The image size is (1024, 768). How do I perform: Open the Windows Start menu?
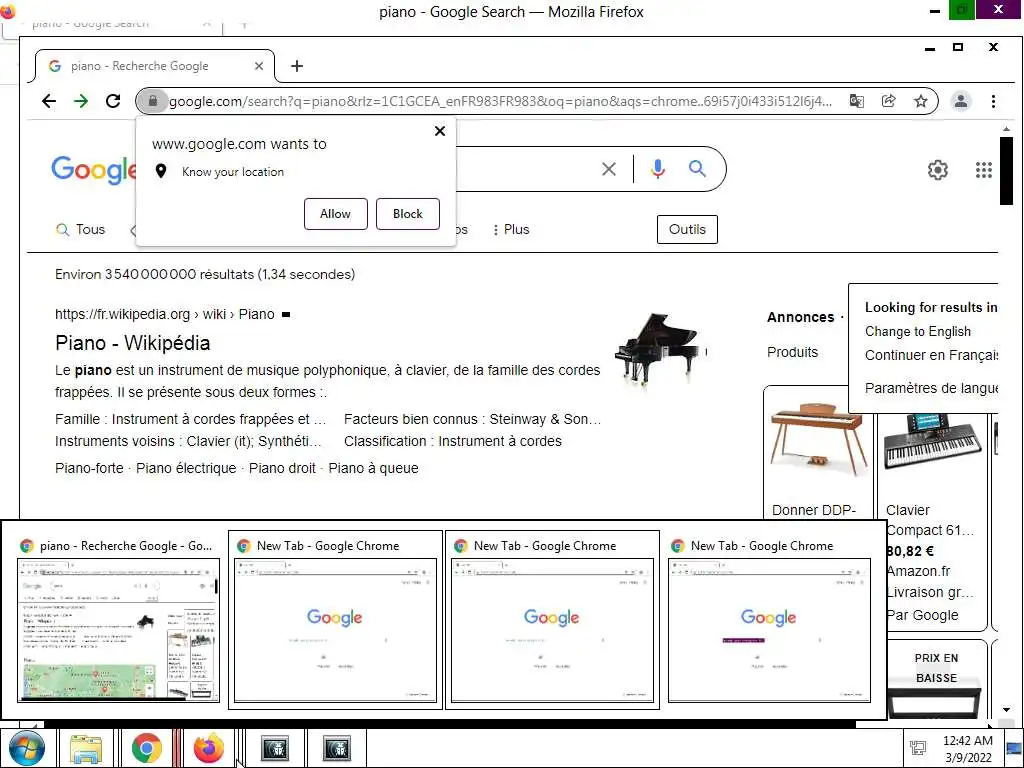pyautogui.click(x=27, y=748)
